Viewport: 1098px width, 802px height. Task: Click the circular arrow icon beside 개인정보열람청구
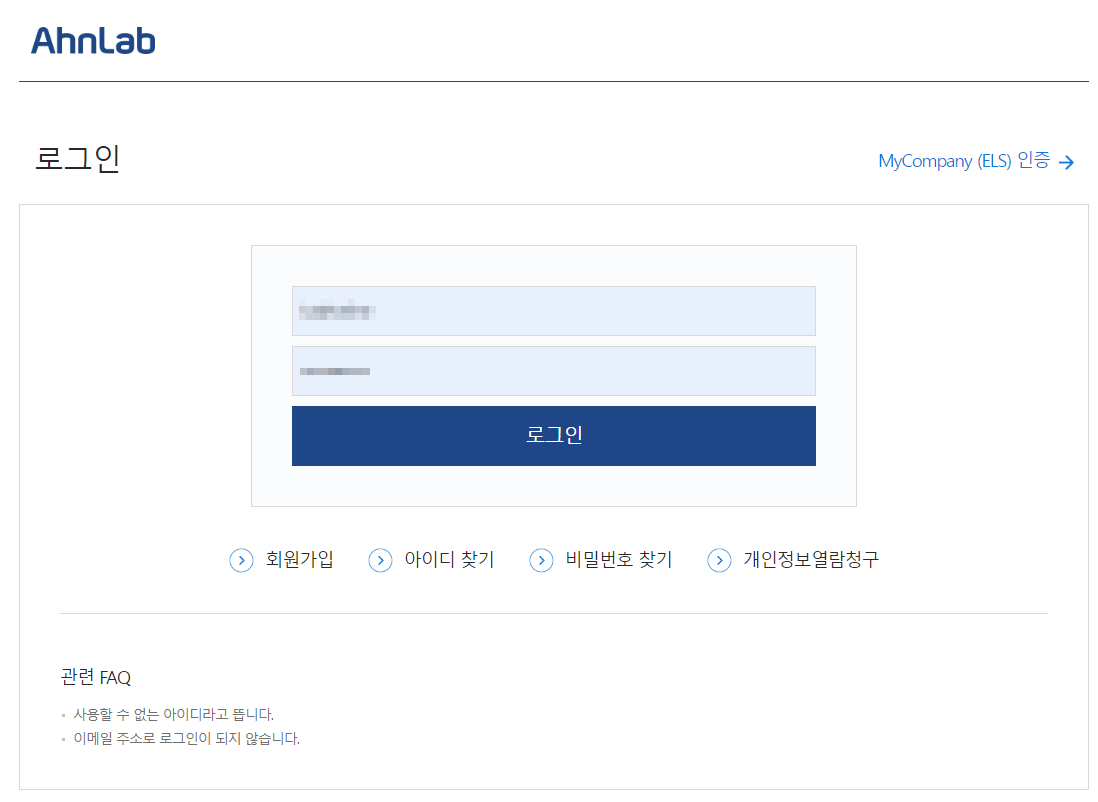click(x=719, y=560)
